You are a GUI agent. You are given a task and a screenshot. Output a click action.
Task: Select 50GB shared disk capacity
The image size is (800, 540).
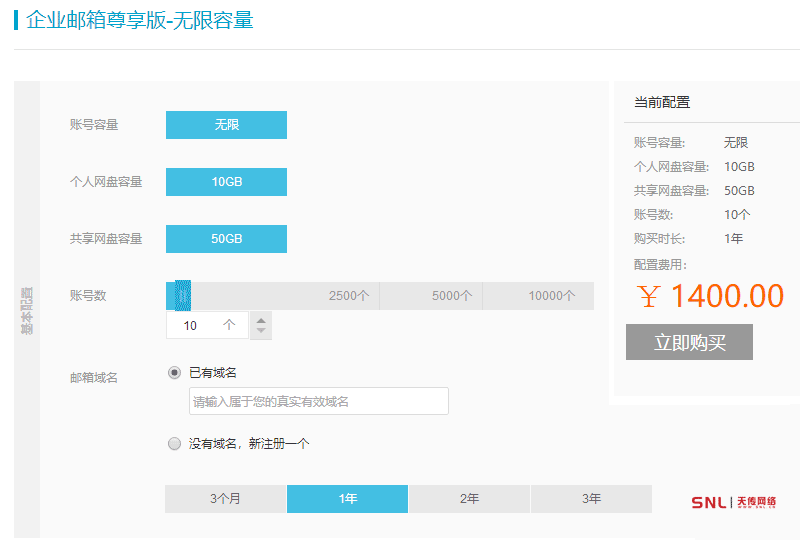tap(226, 239)
